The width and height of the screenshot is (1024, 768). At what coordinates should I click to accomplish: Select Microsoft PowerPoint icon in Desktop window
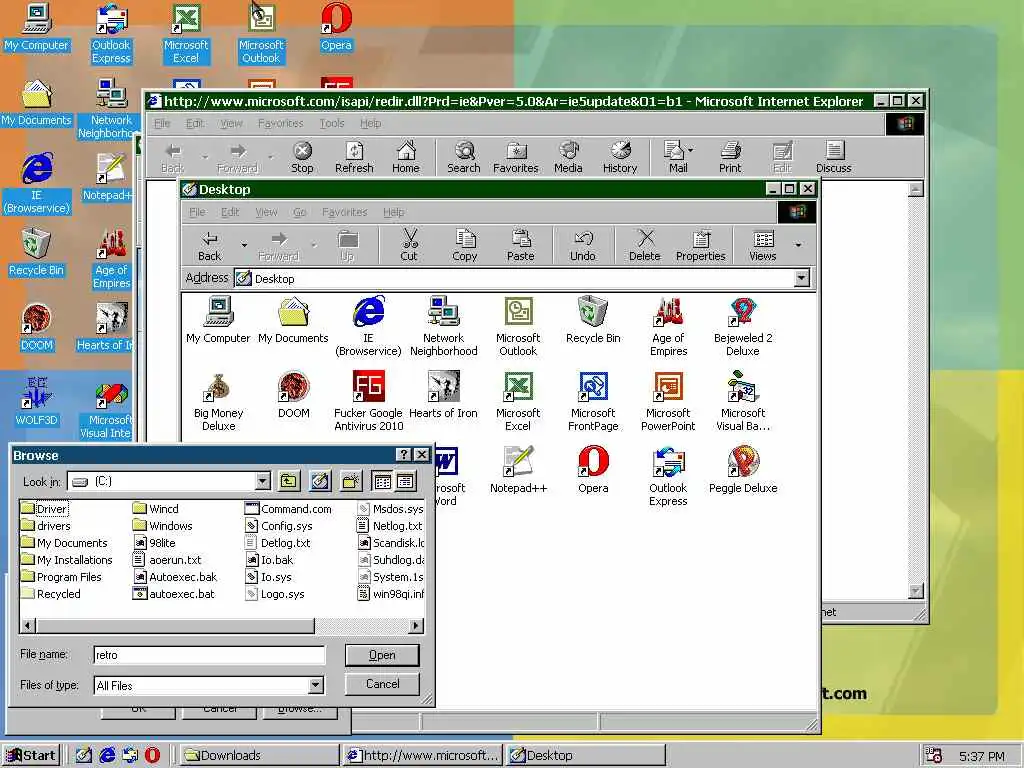[668, 402]
